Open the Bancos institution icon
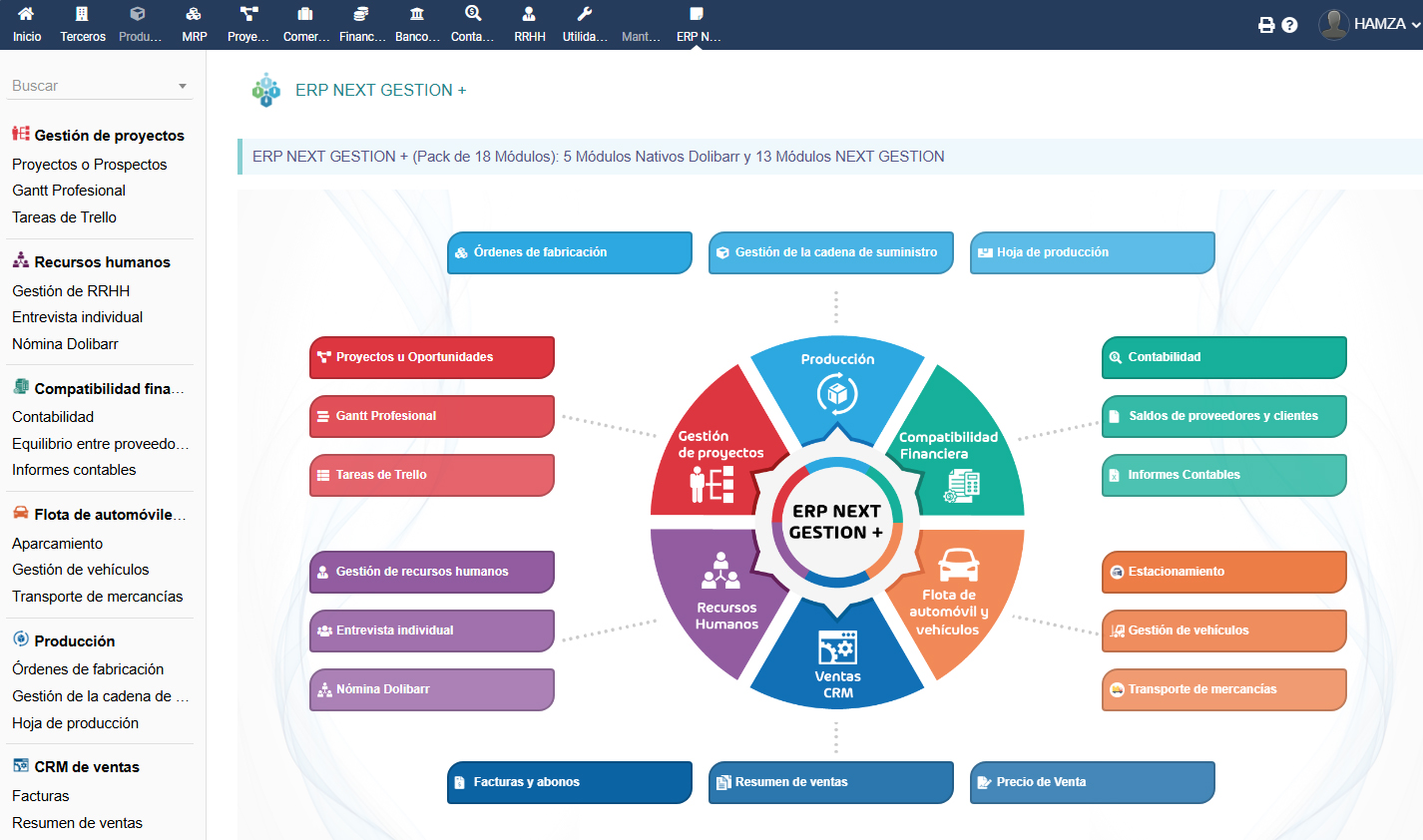This screenshot has width=1423, height=840. pyautogui.click(x=417, y=14)
